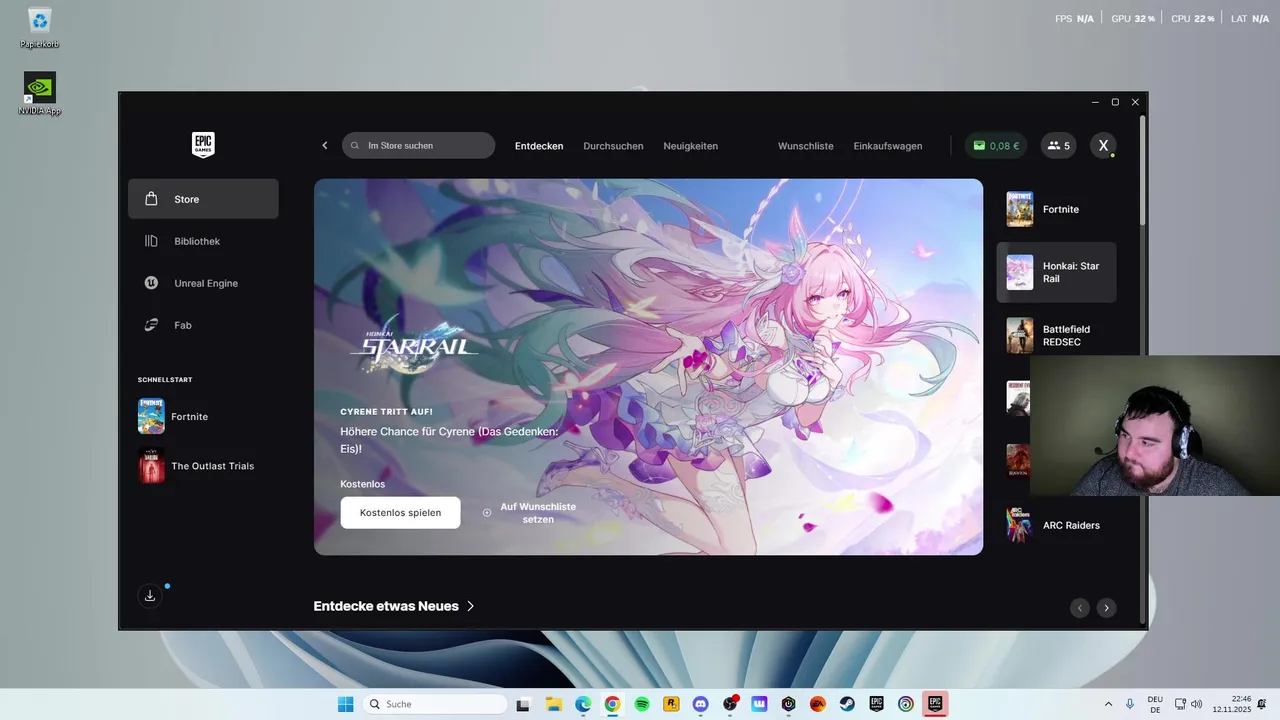This screenshot has width=1280, height=720.
Task: Launch The Outlast Trials from Schnellstart
Action: click(x=203, y=466)
